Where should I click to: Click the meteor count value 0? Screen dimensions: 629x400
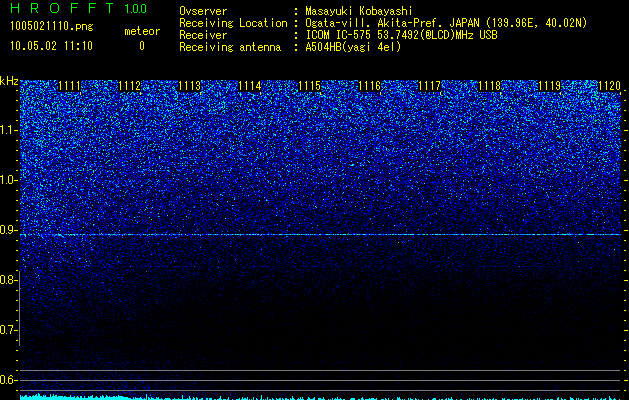[x=142, y=46]
